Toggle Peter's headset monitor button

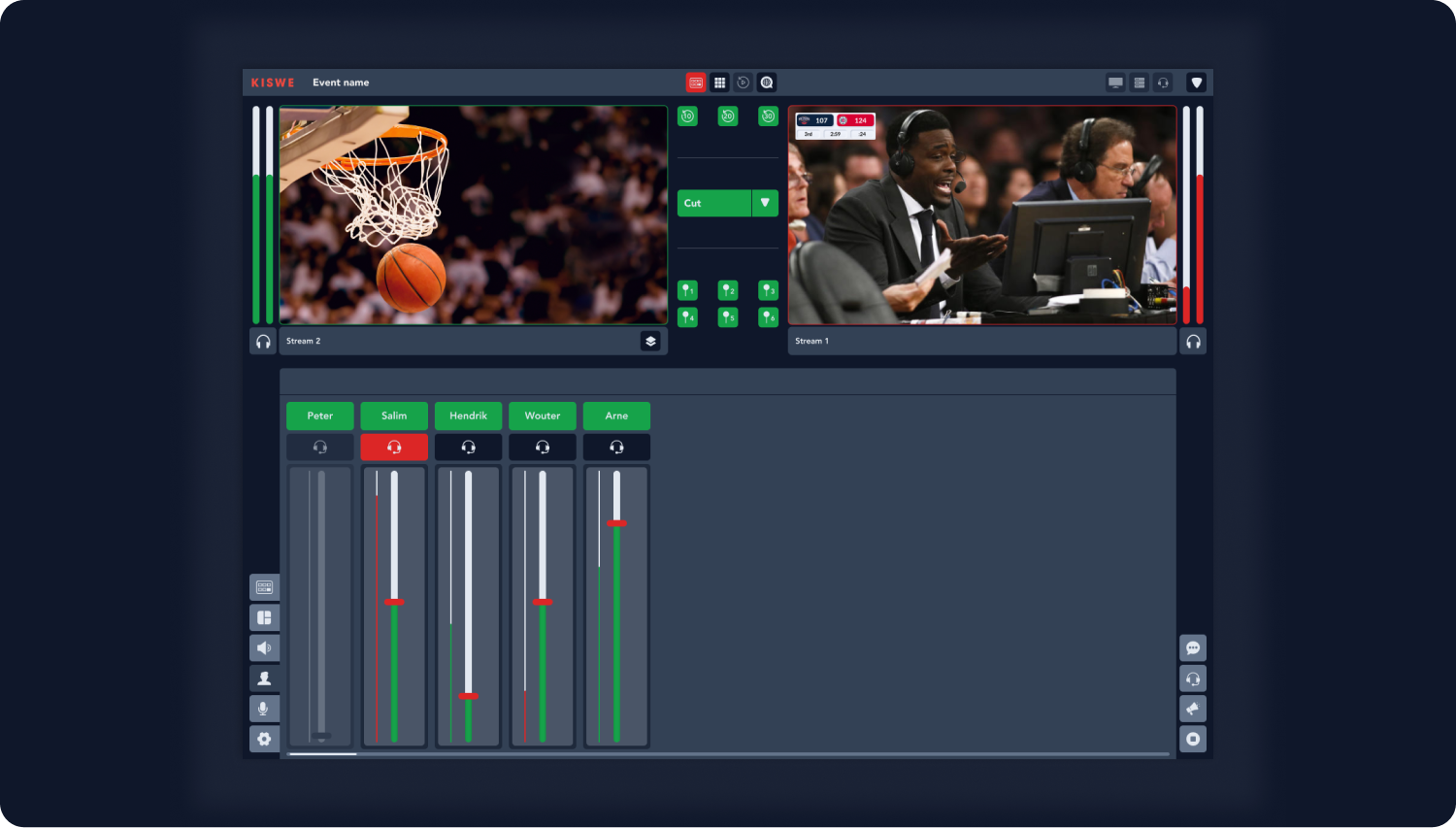(320, 447)
